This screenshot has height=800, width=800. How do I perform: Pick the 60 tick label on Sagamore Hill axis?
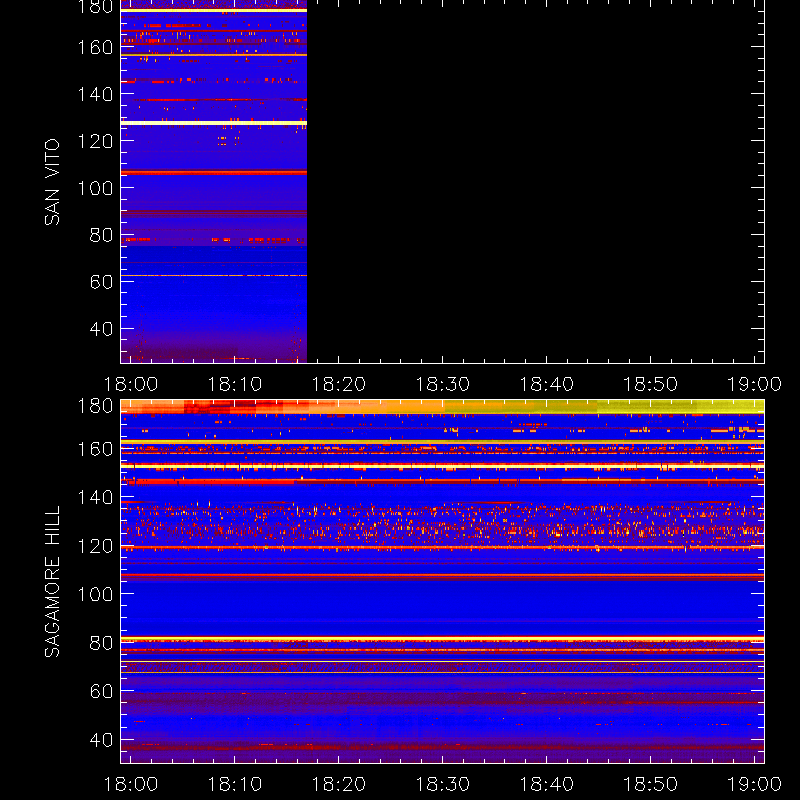pyautogui.click(x=101, y=691)
